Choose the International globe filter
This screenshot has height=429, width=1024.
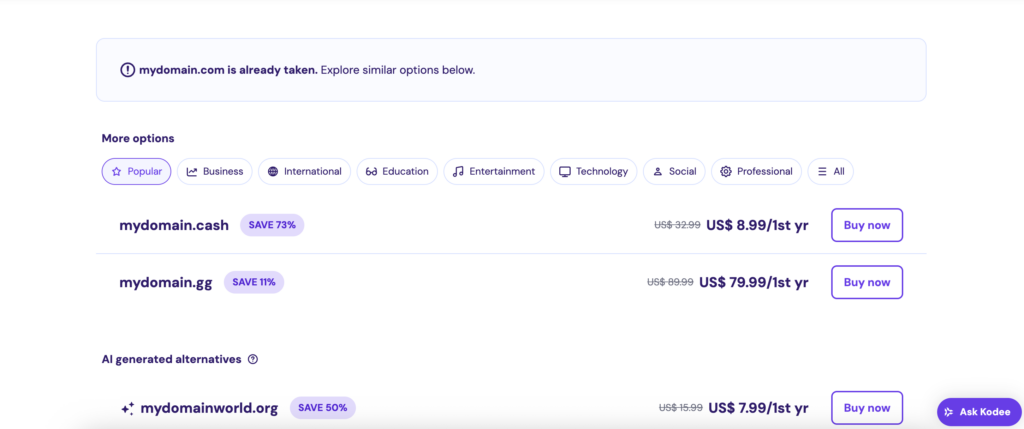pyautogui.click(x=304, y=171)
